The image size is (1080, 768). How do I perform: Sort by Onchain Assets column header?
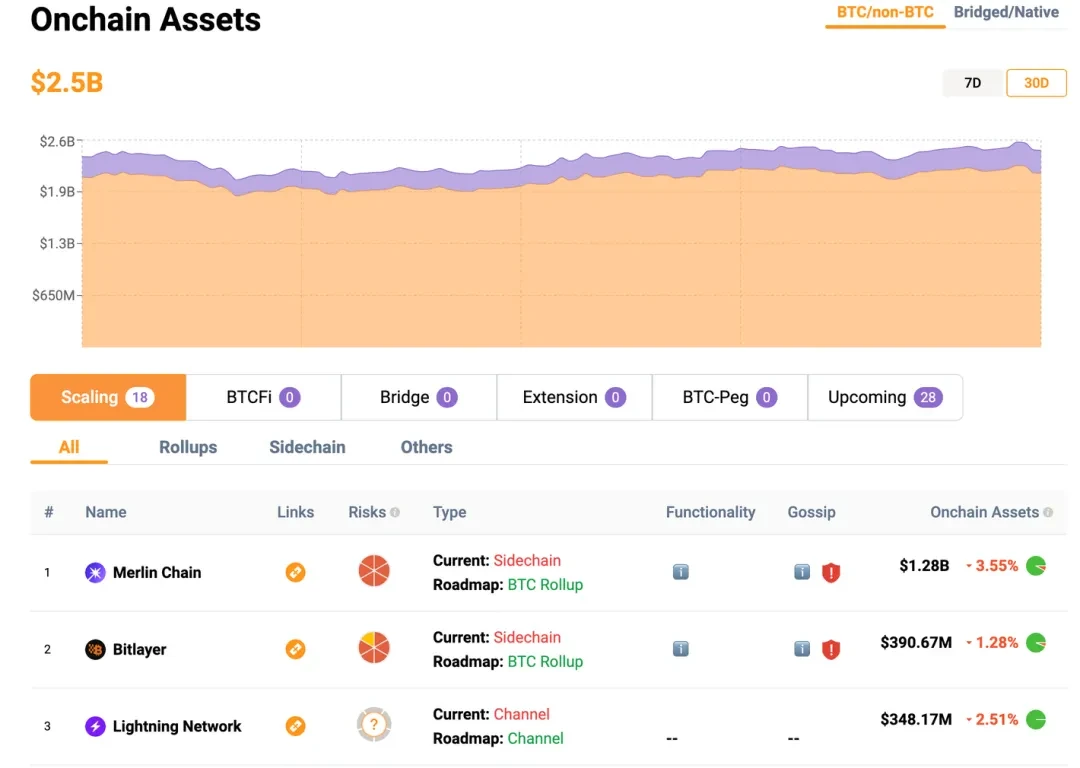tap(984, 512)
